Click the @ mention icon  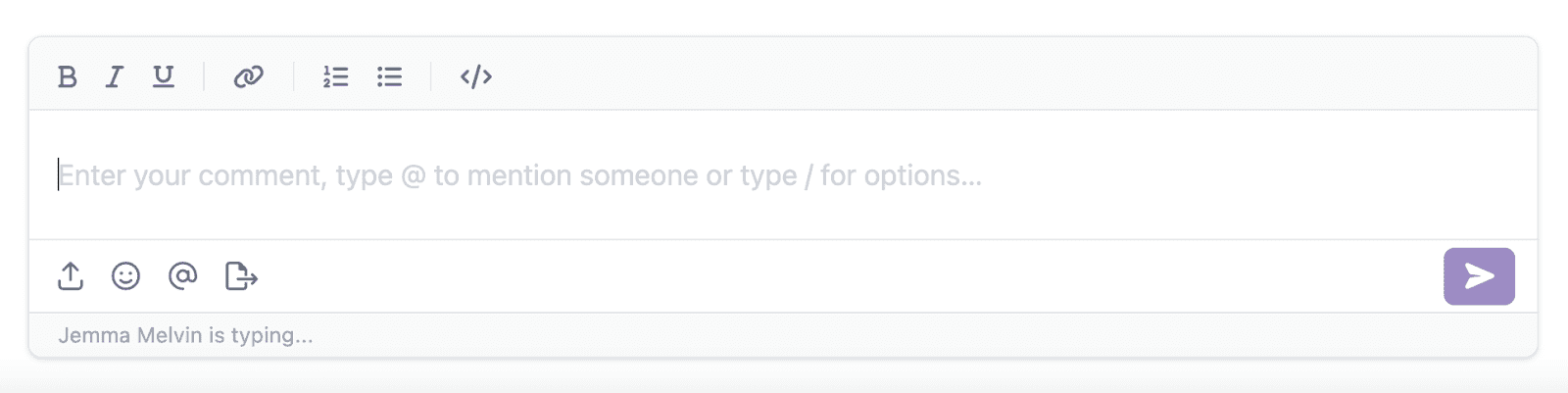182,276
